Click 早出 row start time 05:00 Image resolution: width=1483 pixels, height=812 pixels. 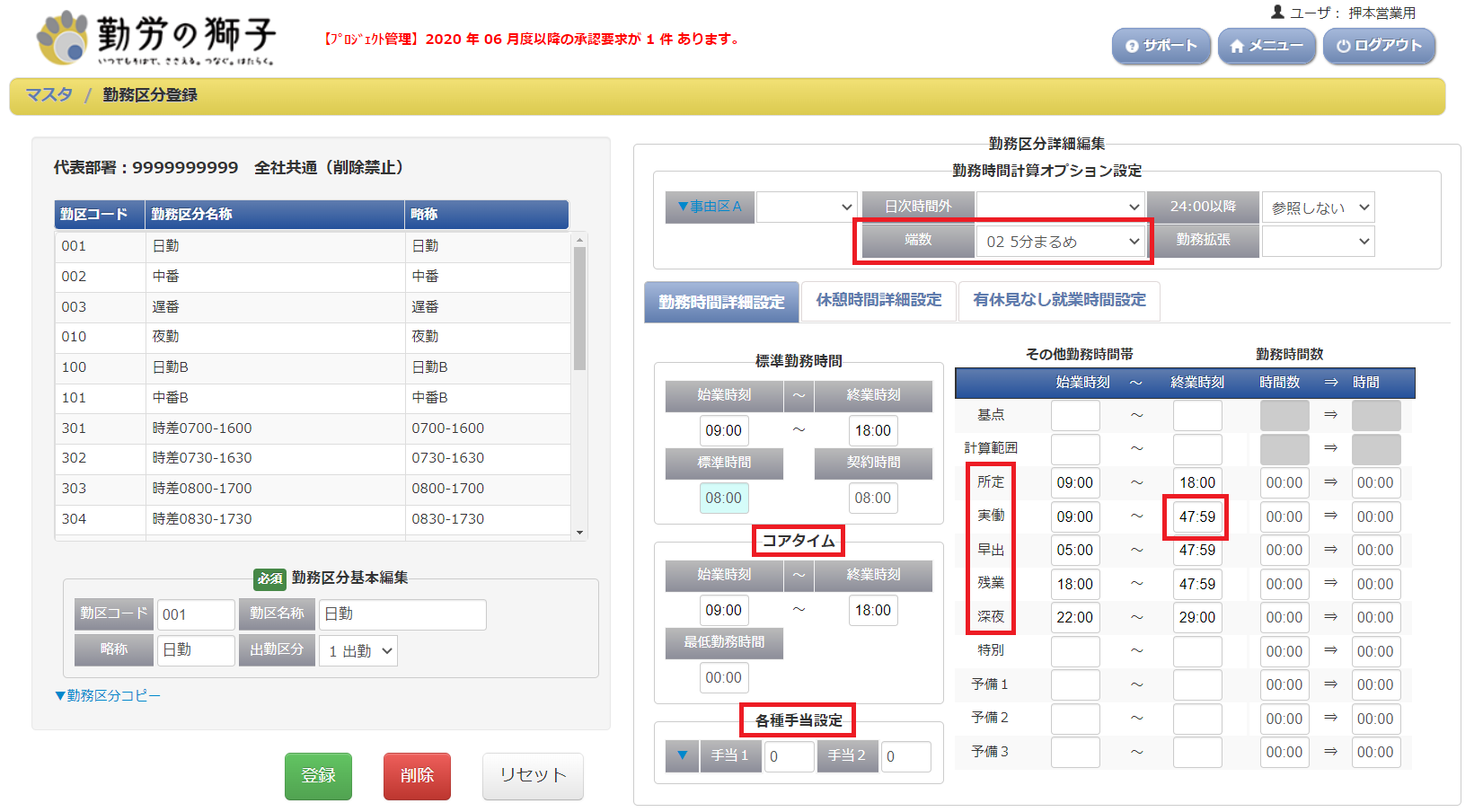[1075, 551]
